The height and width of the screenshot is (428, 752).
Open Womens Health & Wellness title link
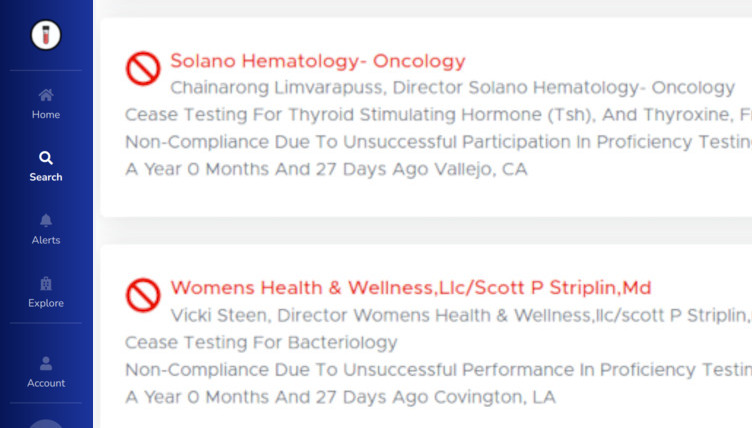pyautogui.click(x=411, y=287)
